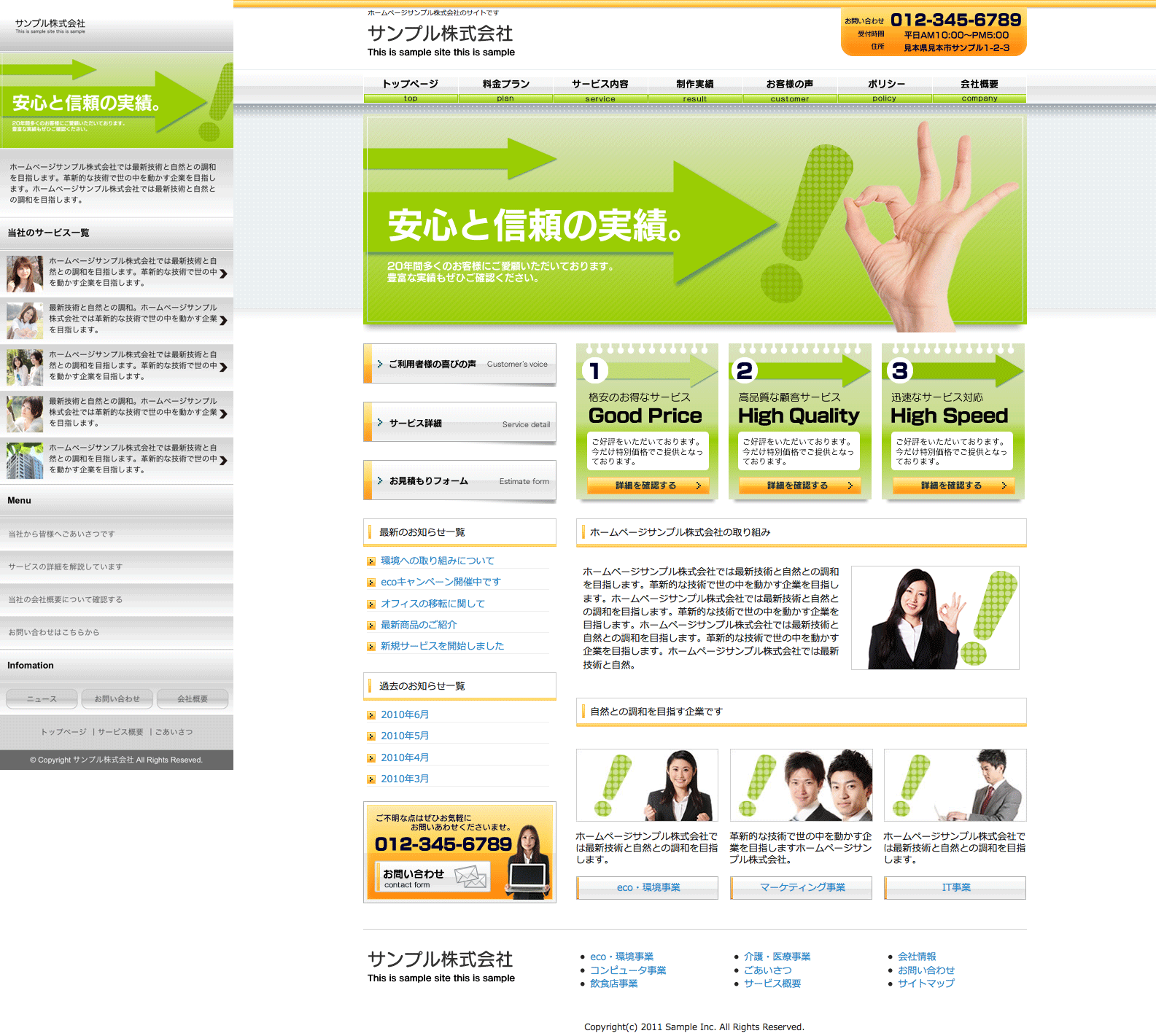Screen dimensions: 1156x1036
Task: Open the お見積もりフォーム banner
Action: click(459, 480)
